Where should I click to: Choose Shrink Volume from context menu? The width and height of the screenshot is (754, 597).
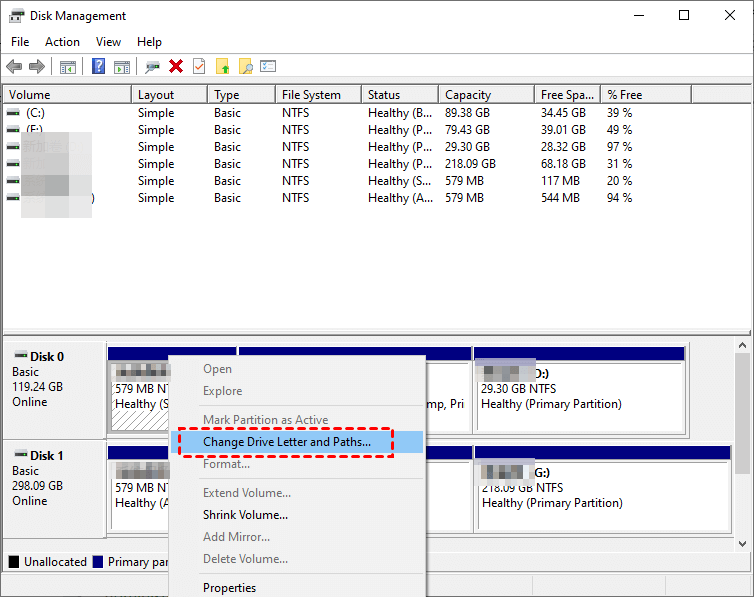pos(245,515)
